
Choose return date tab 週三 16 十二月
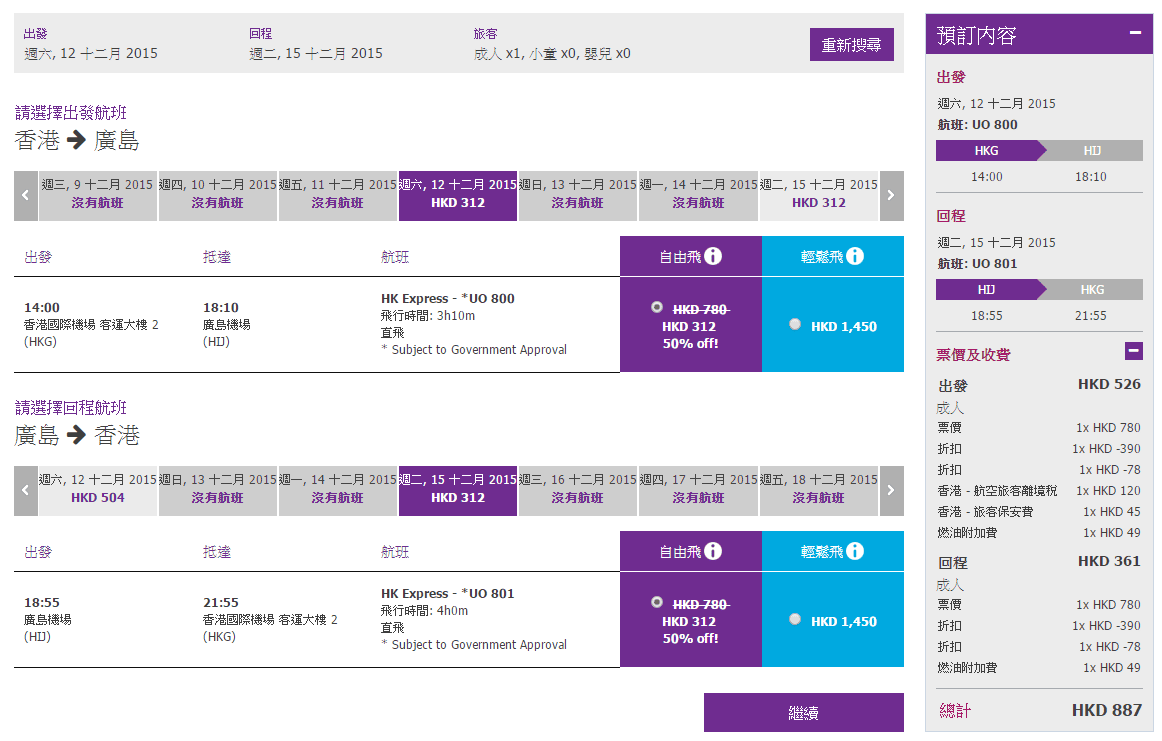point(578,489)
